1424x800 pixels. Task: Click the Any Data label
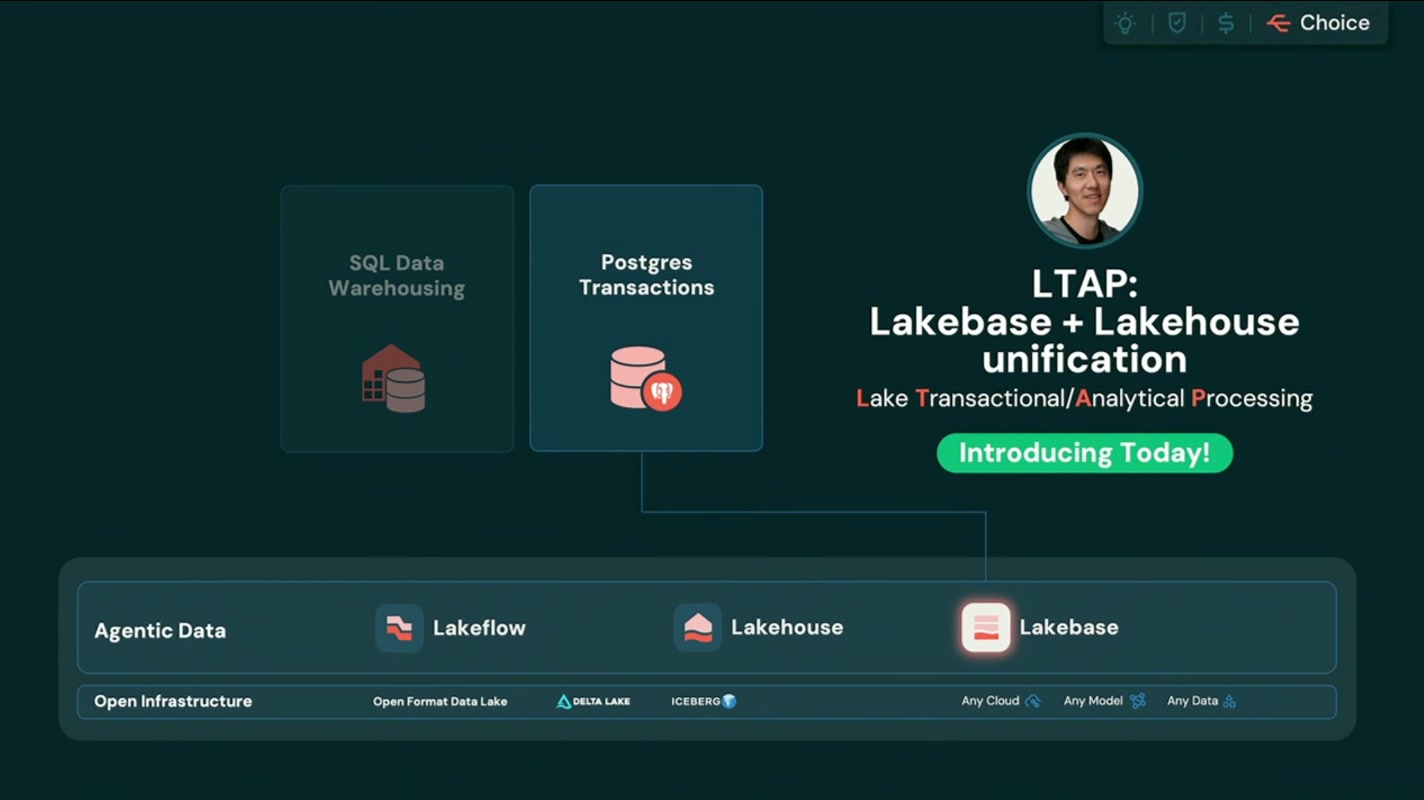(1192, 701)
